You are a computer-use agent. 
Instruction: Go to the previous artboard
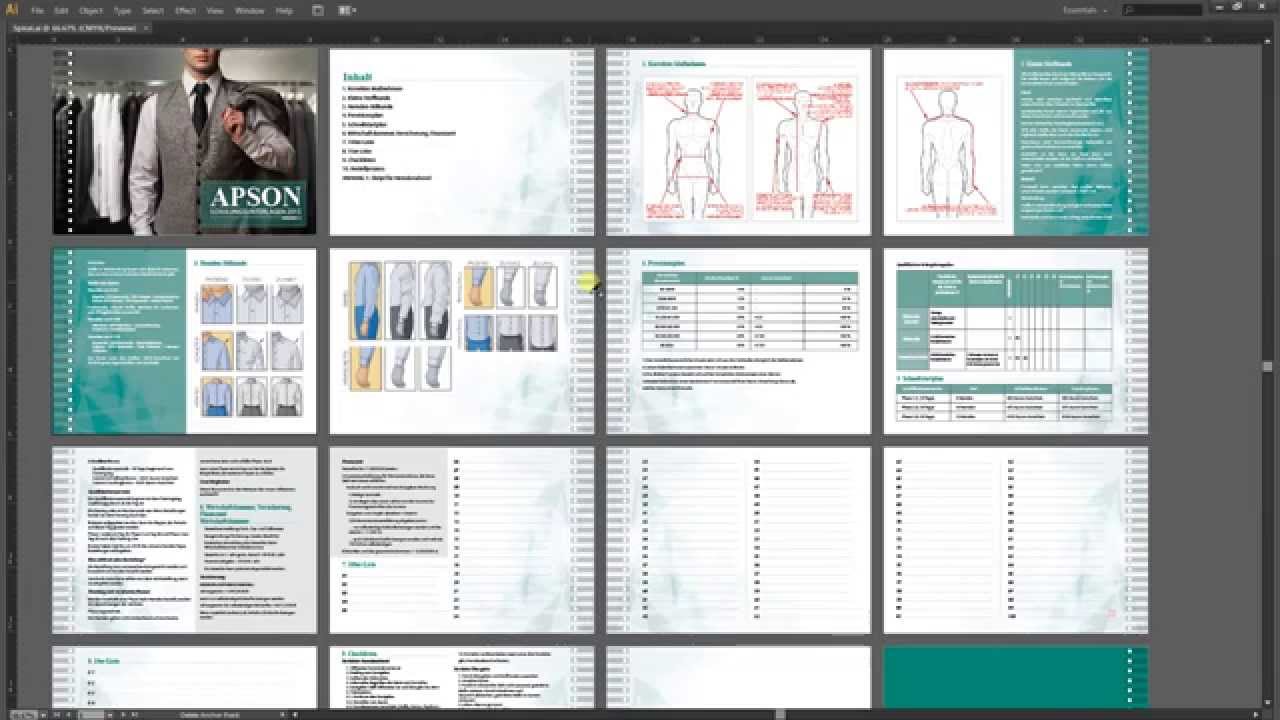tap(68, 715)
